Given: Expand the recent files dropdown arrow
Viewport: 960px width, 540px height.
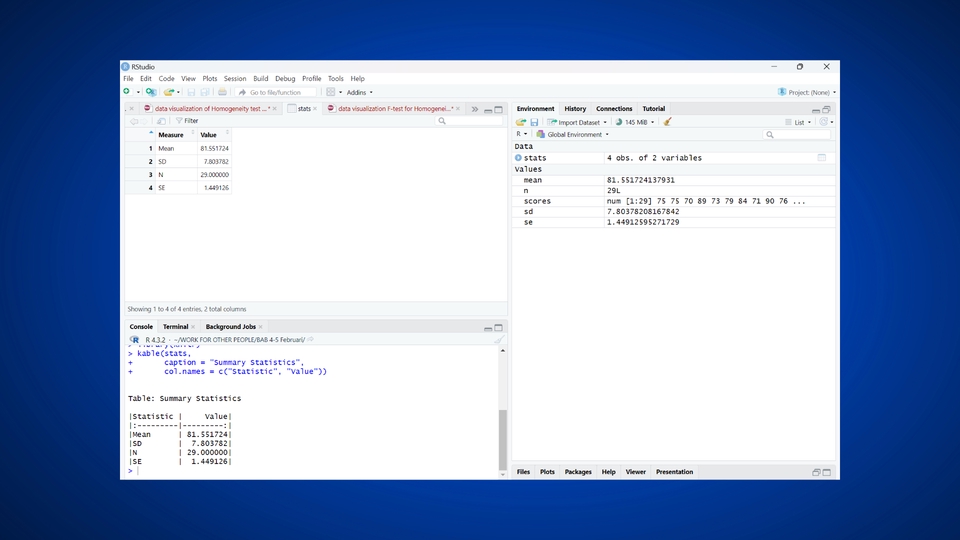Looking at the screenshot, I should click(178, 92).
